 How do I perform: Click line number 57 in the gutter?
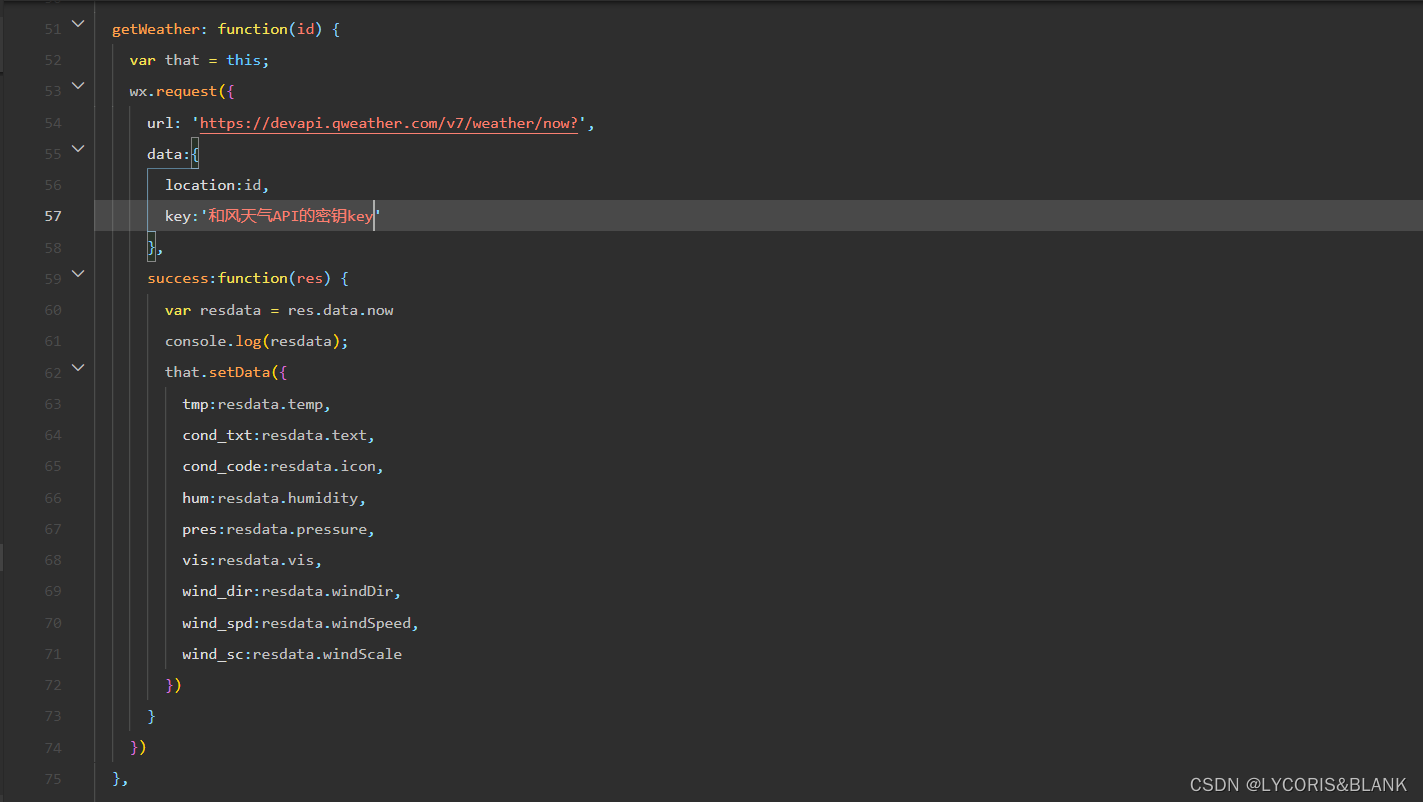tap(52, 216)
